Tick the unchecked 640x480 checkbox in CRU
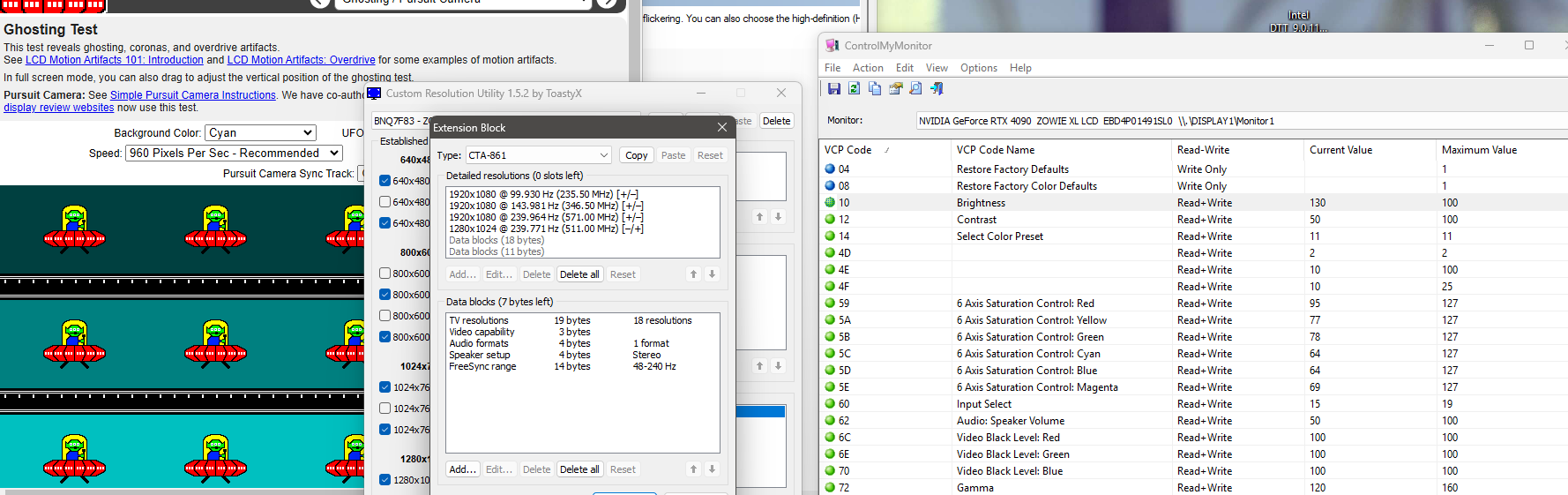1568x495 pixels. tap(385, 202)
